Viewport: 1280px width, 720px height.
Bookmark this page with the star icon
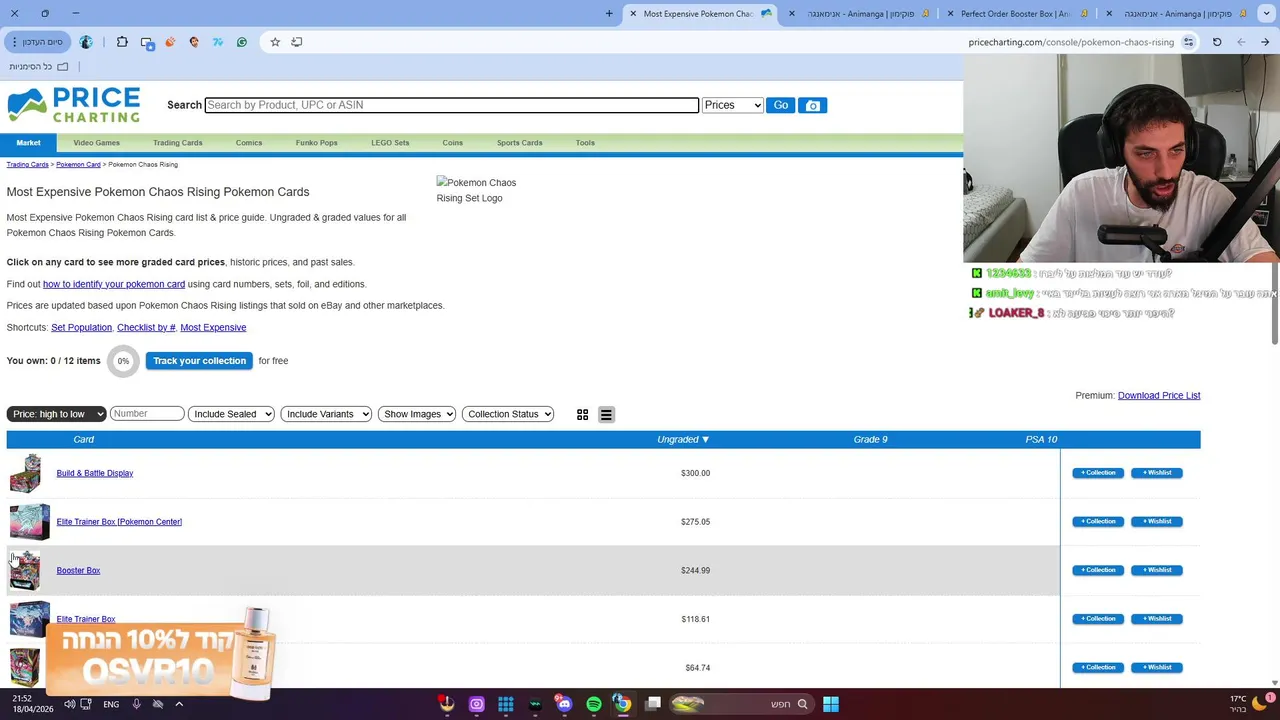[275, 42]
